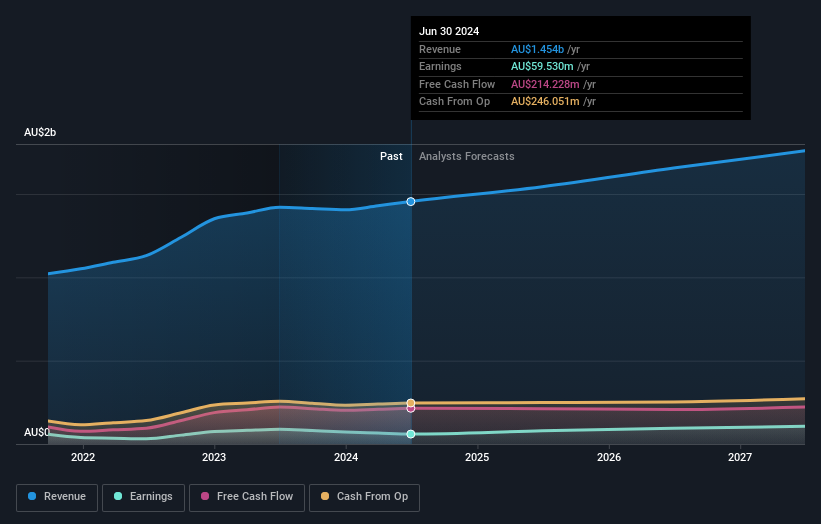The image size is (821, 524).
Task: Toggle the Cash From Op legend series
Action: pyautogui.click(x=364, y=497)
